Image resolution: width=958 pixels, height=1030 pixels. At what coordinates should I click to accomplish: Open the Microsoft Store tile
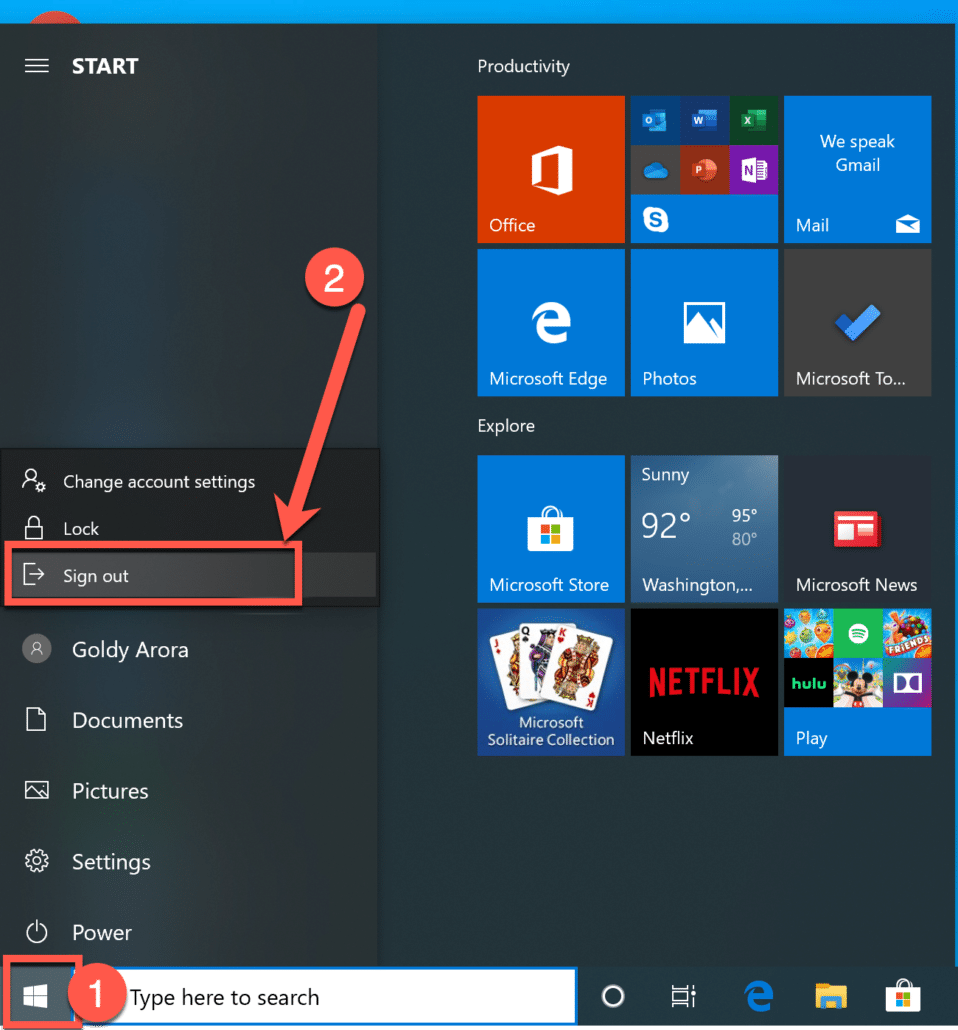tap(551, 529)
